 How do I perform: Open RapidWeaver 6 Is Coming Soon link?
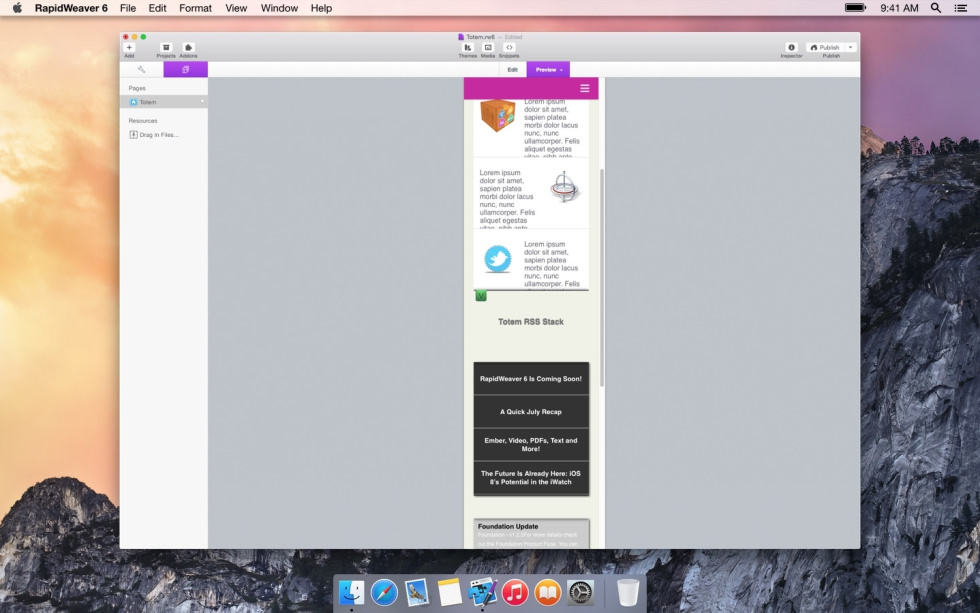[531, 379]
